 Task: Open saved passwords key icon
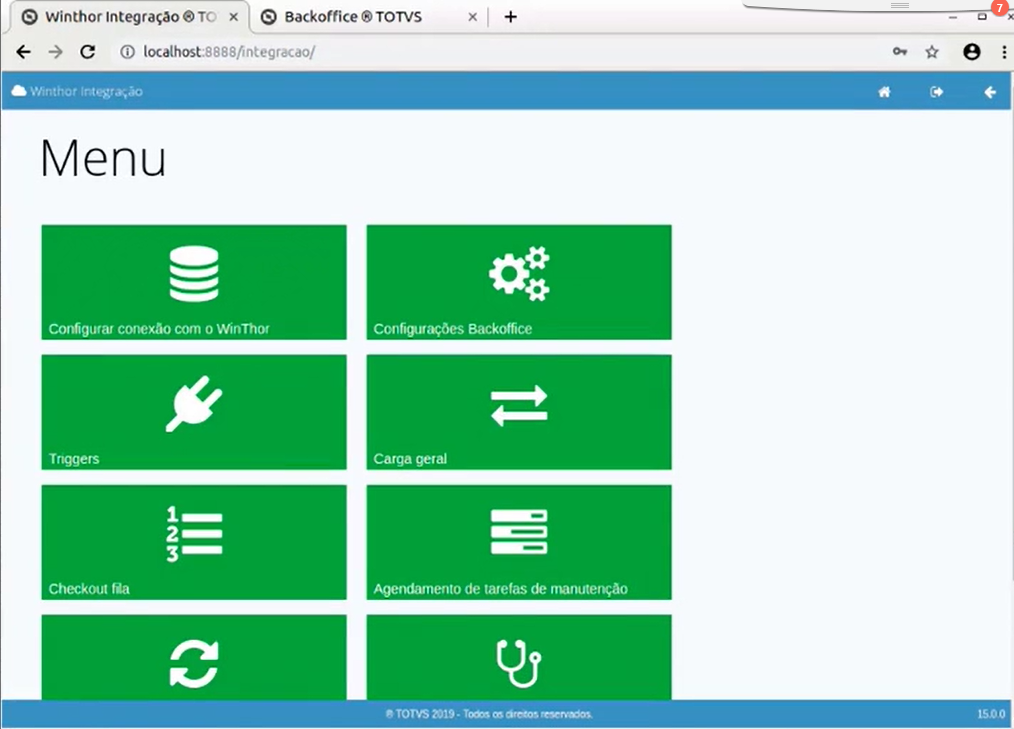point(900,52)
